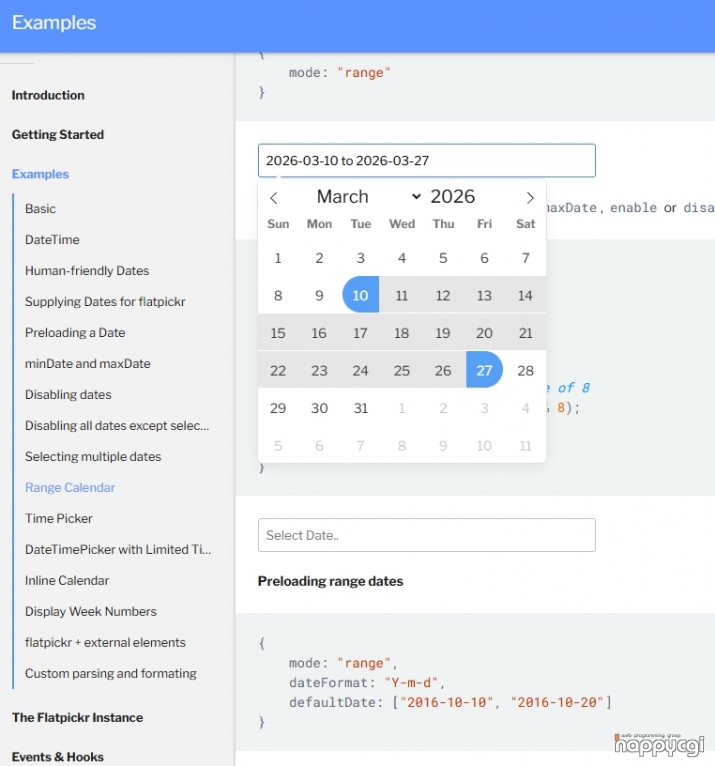The height and width of the screenshot is (766, 715).
Task: Open minDate and maxDate example
Action: click(x=88, y=364)
